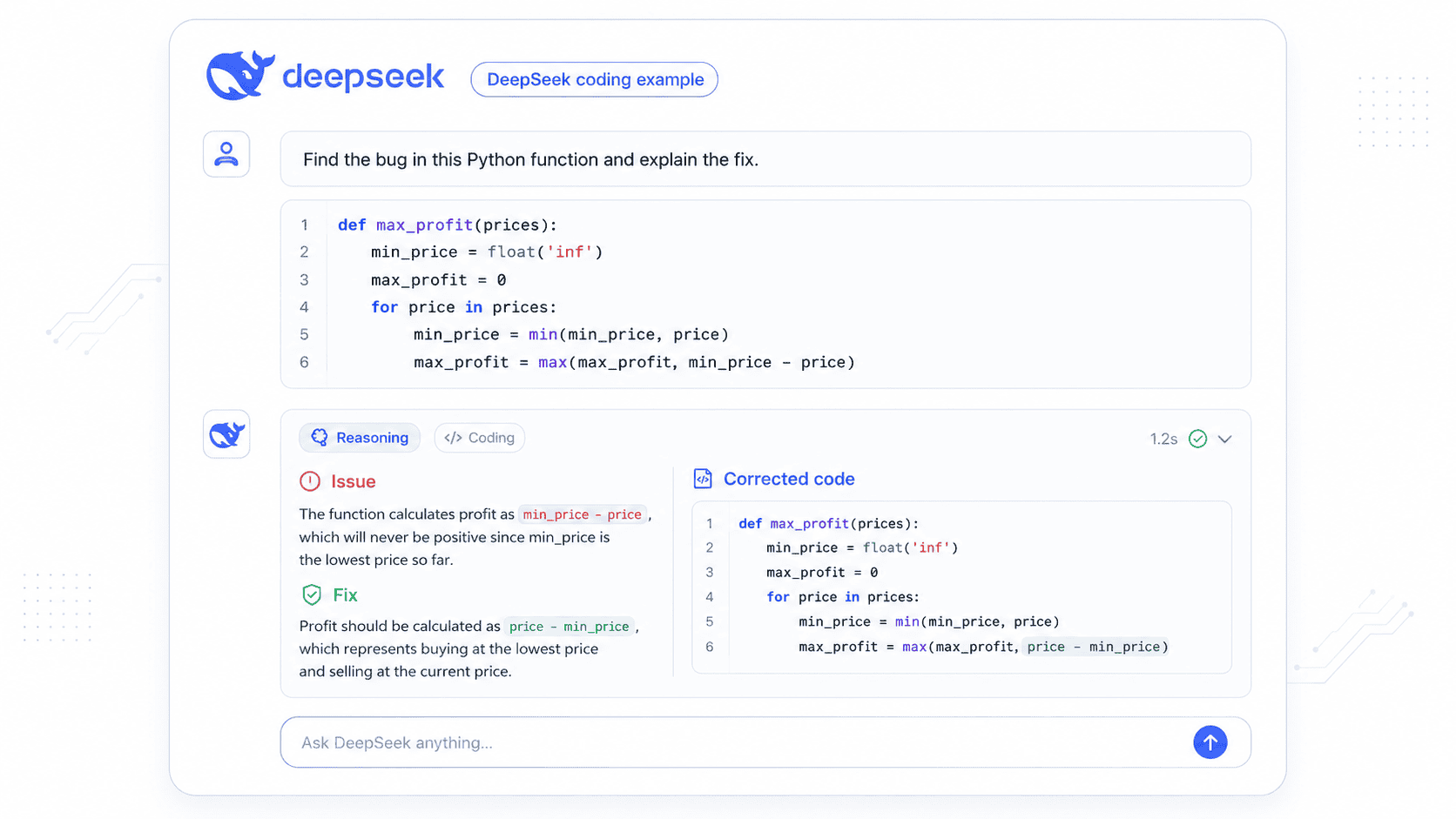1456x819 pixels.
Task: Select the user prompt about the Python bug
Action: [x=765, y=159]
